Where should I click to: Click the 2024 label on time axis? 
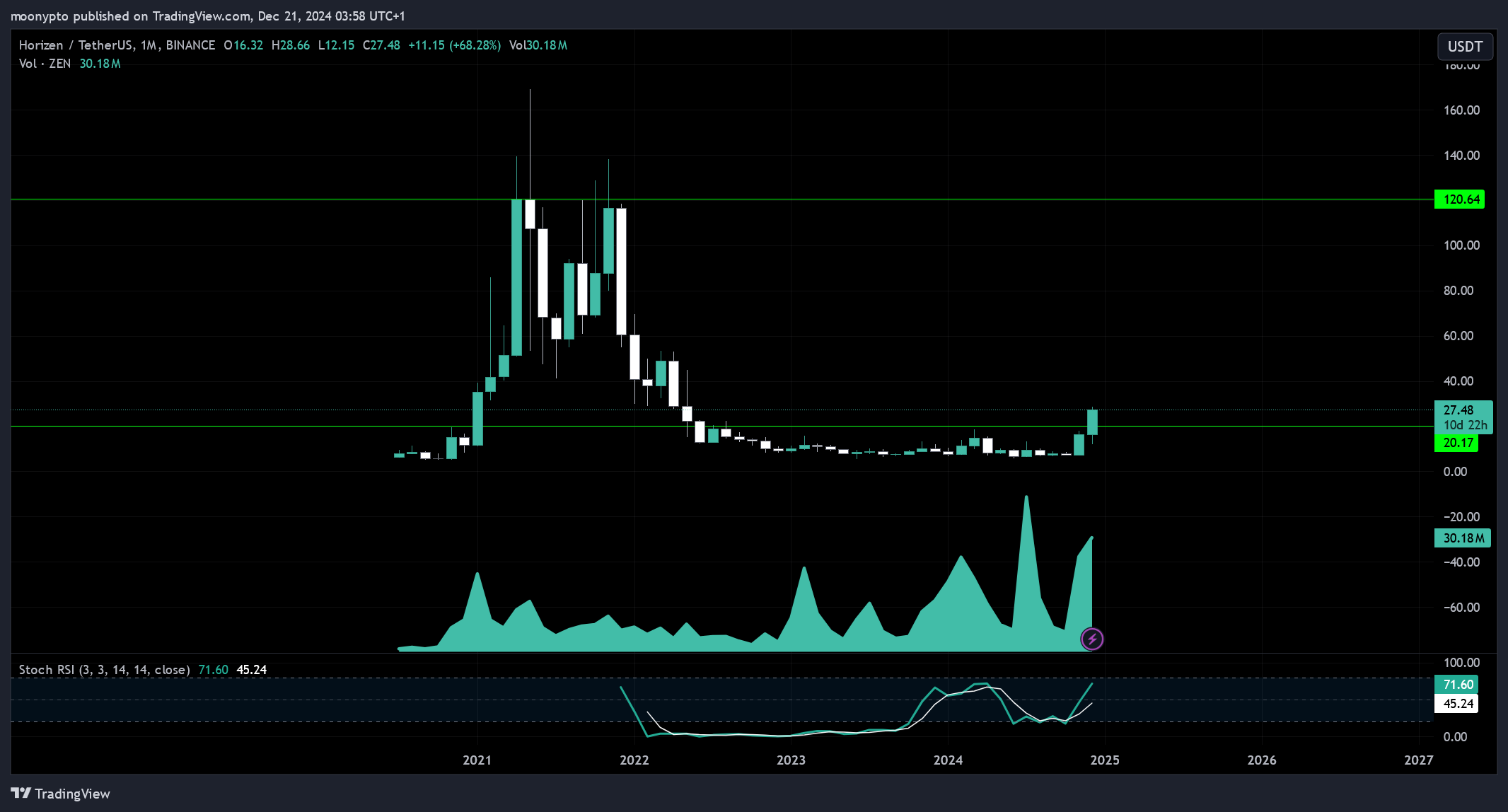pyautogui.click(x=948, y=760)
